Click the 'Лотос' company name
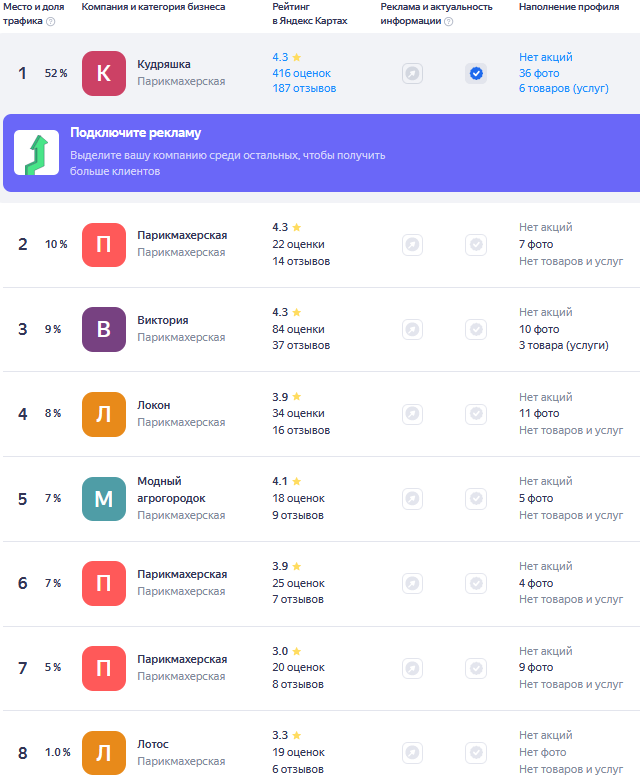 [153, 744]
